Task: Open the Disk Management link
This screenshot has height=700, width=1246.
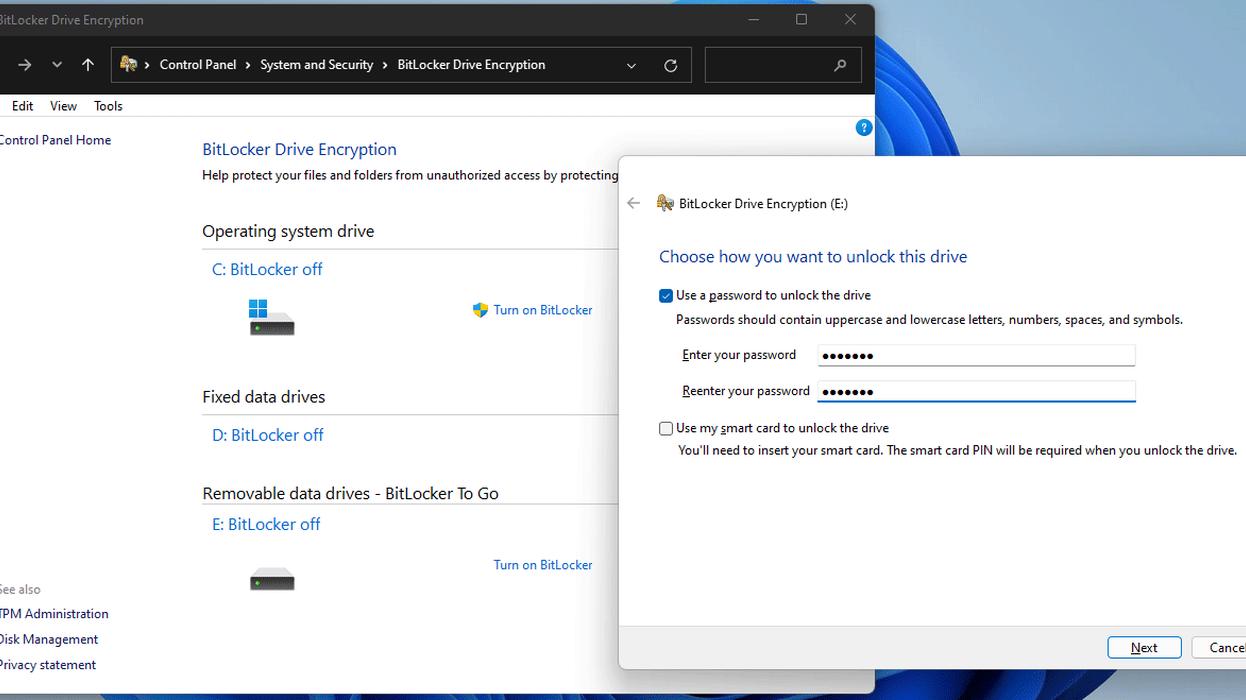Action: pos(49,639)
